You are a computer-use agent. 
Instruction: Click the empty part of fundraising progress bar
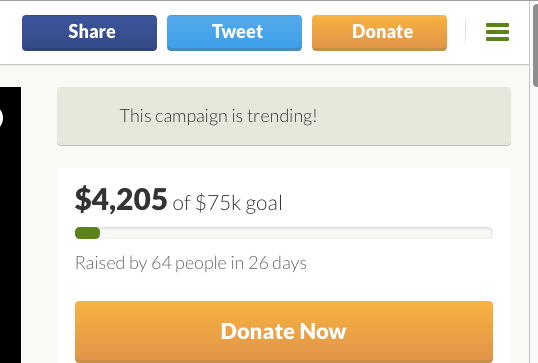click(x=296, y=233)
